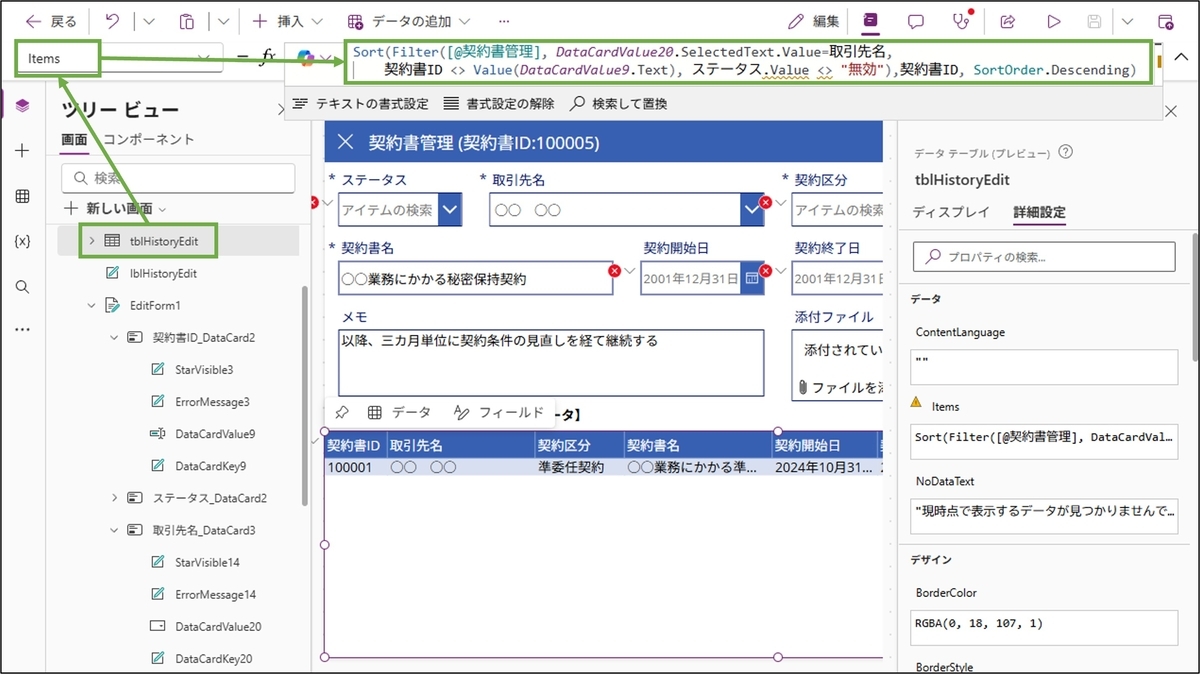
Task: Switch to the コンポーネント tab
Action: point(149,140)
